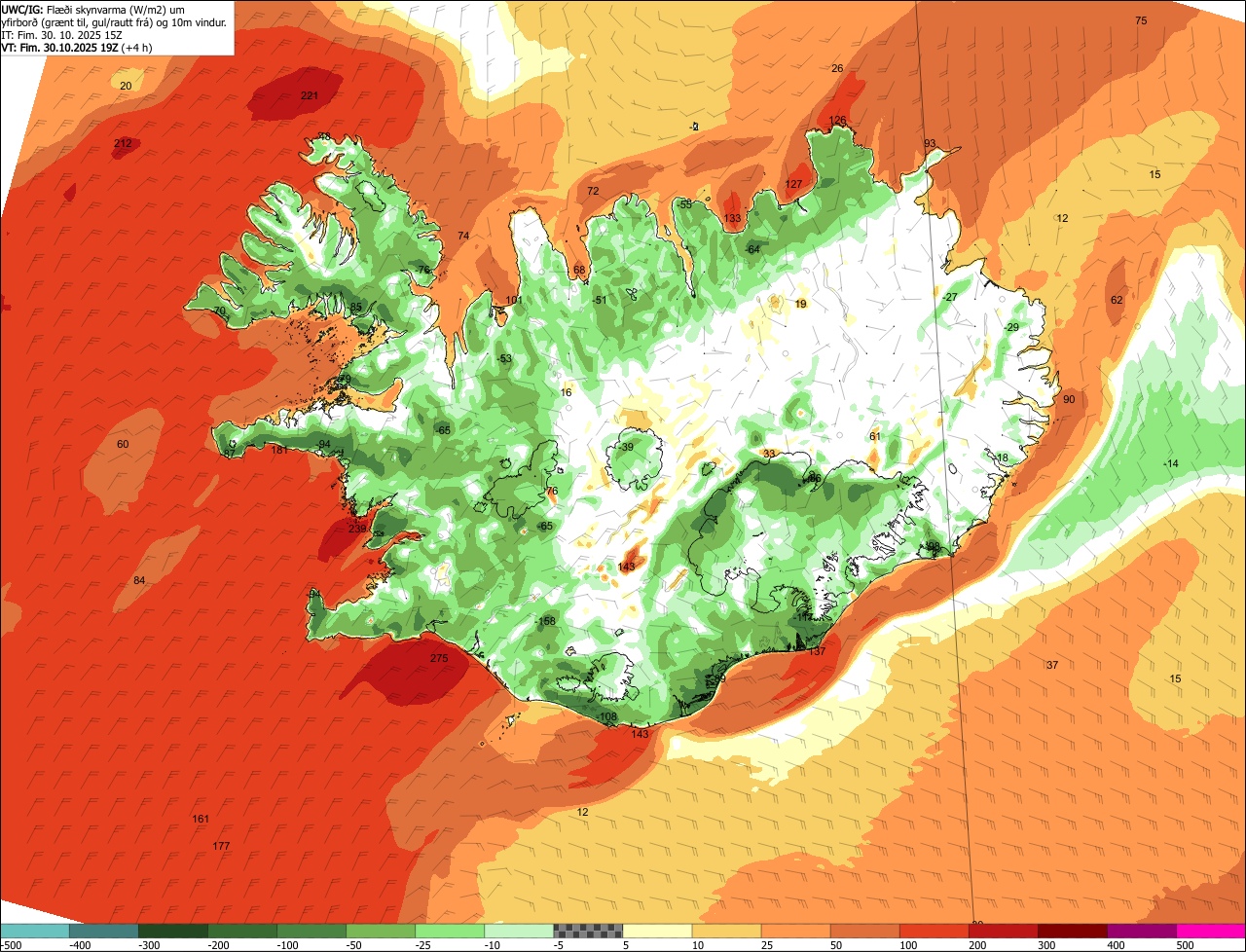Select the map value '161'
The height and width of the screenshot is (952, 1246).
tap(201, 819)
